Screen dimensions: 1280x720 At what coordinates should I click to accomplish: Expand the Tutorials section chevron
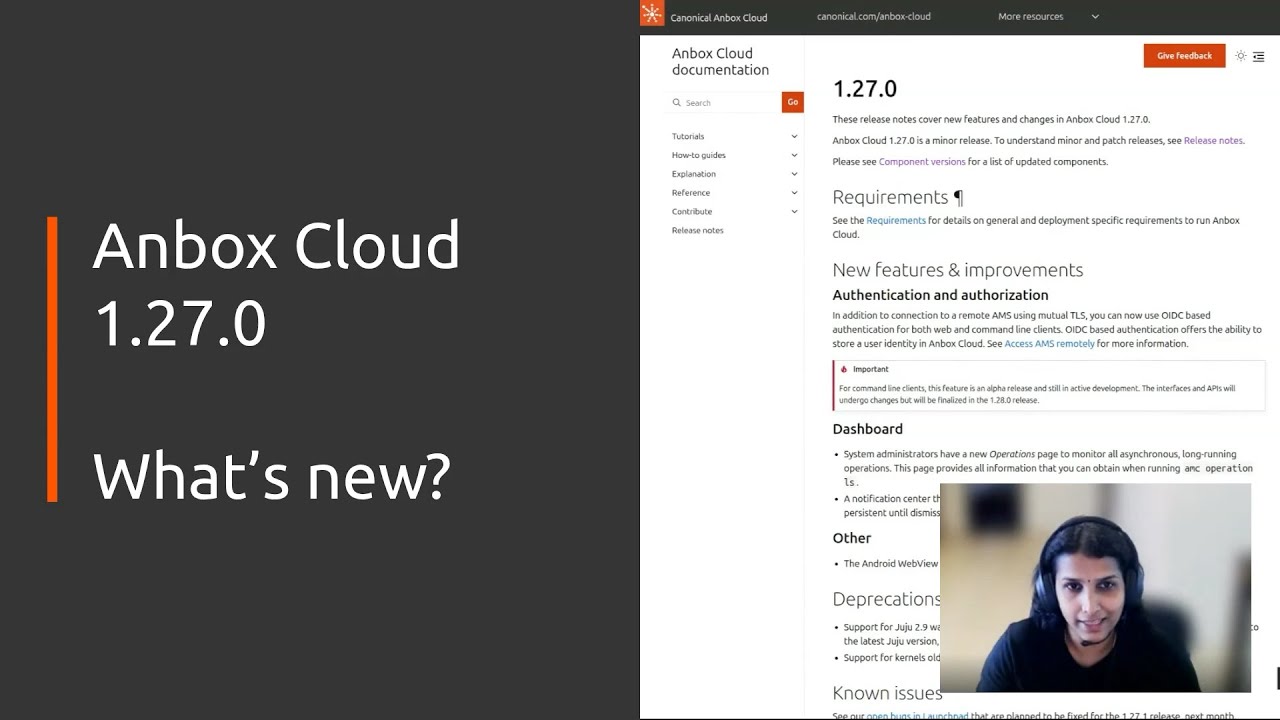pyautogui.click(x=794, y=136)
